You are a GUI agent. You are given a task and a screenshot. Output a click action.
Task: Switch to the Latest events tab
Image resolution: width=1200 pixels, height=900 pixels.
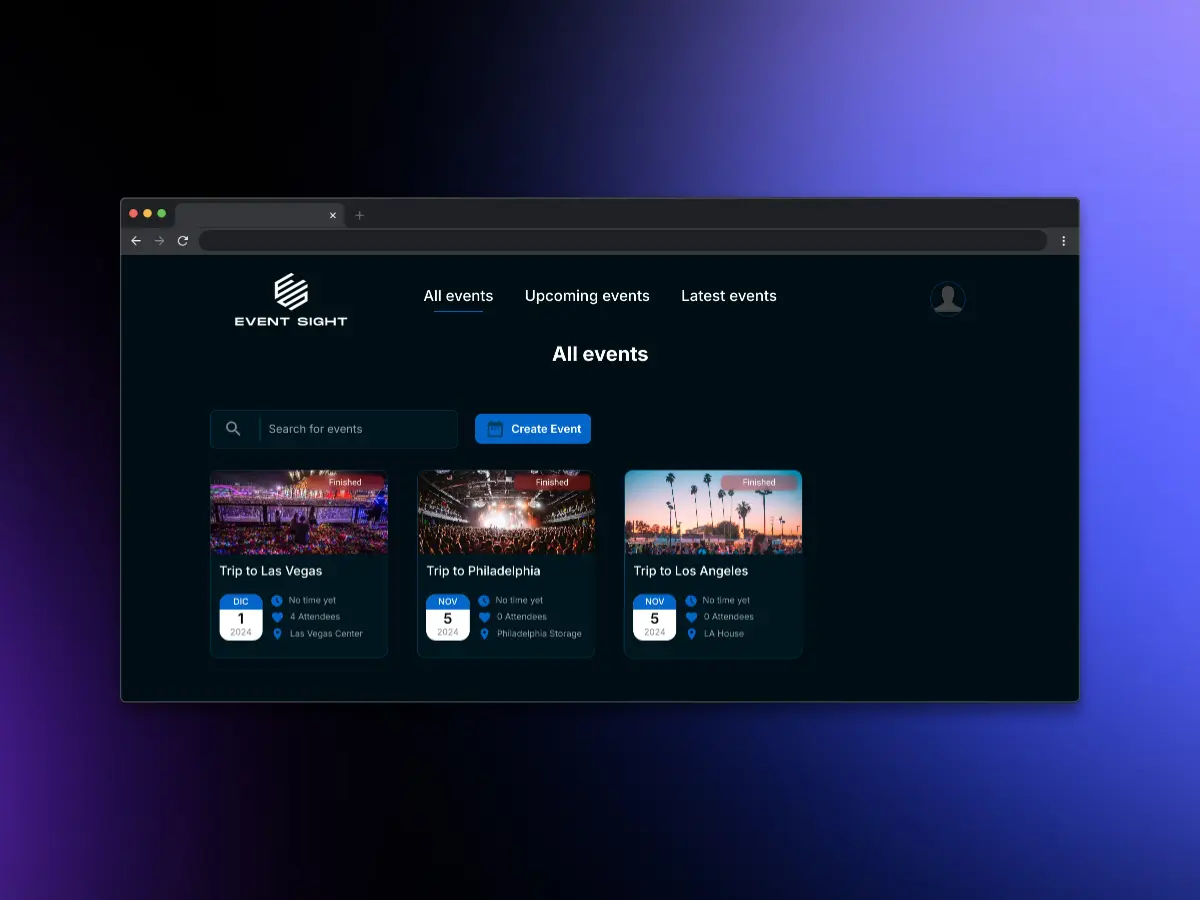728,296
